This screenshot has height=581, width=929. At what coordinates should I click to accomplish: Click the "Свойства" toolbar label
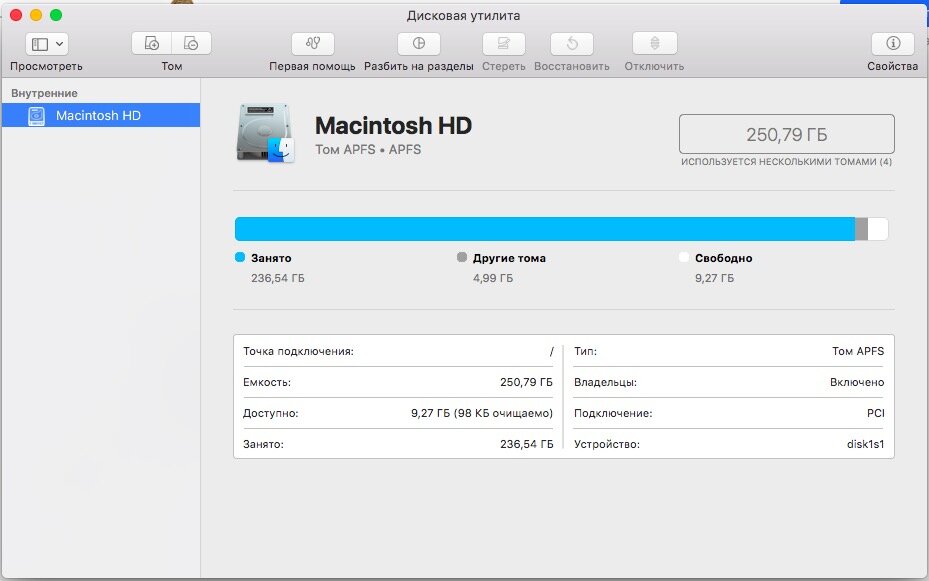click(892, 66)
